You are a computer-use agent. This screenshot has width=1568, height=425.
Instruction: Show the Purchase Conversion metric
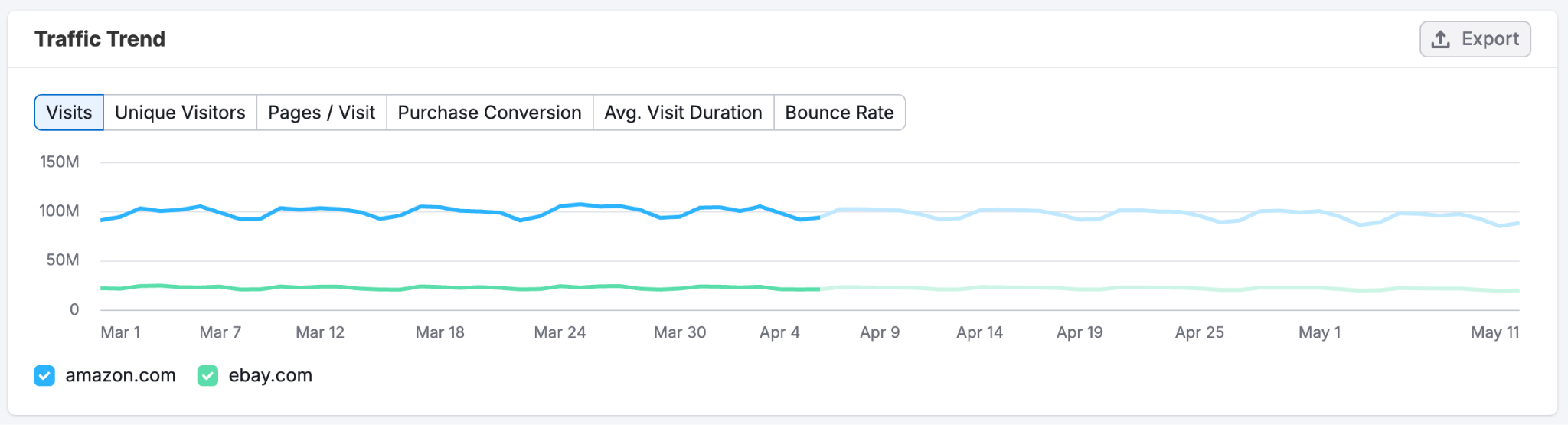[489, 113]
